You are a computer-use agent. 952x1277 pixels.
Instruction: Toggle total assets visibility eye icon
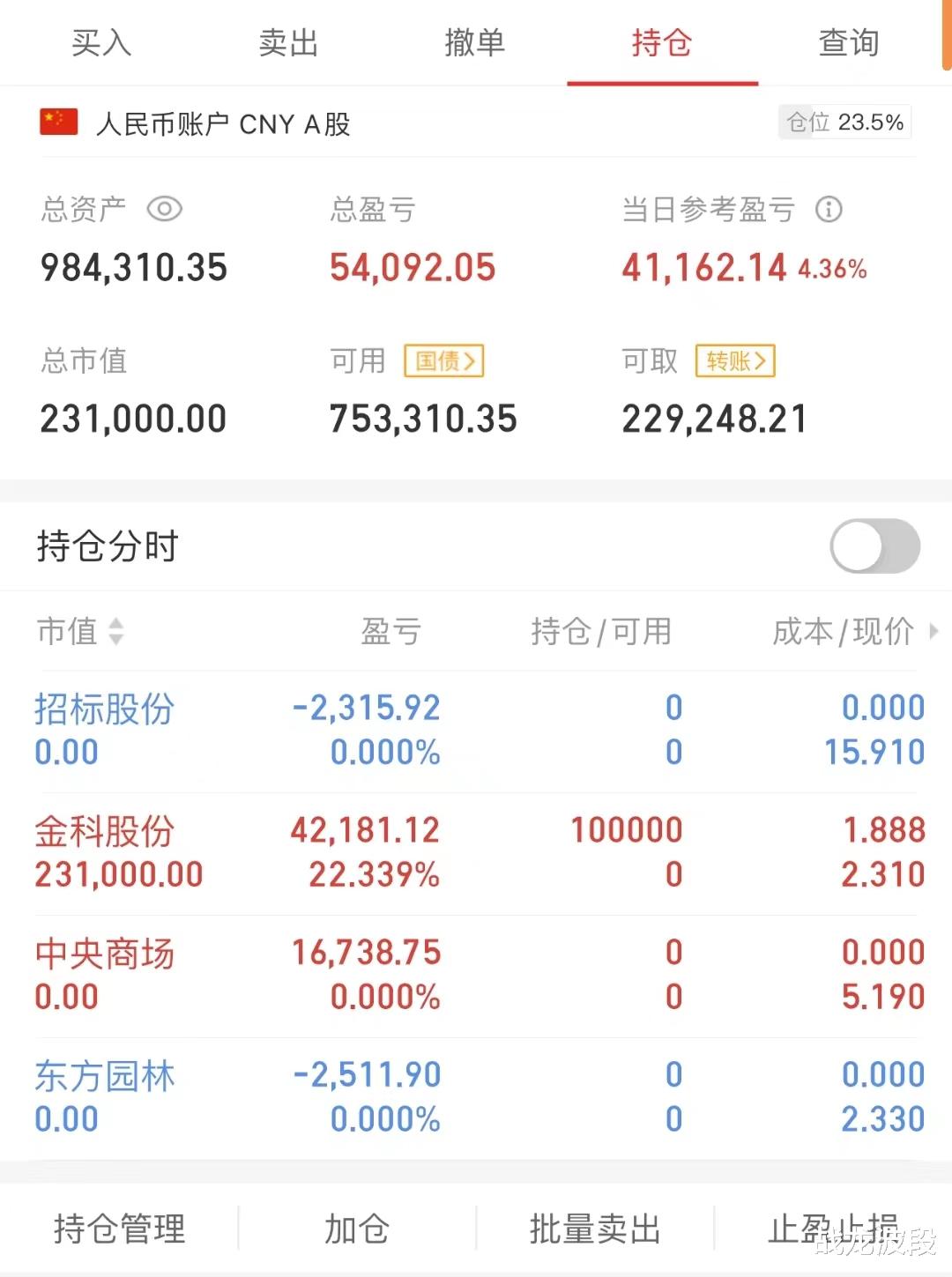(164, 210)
